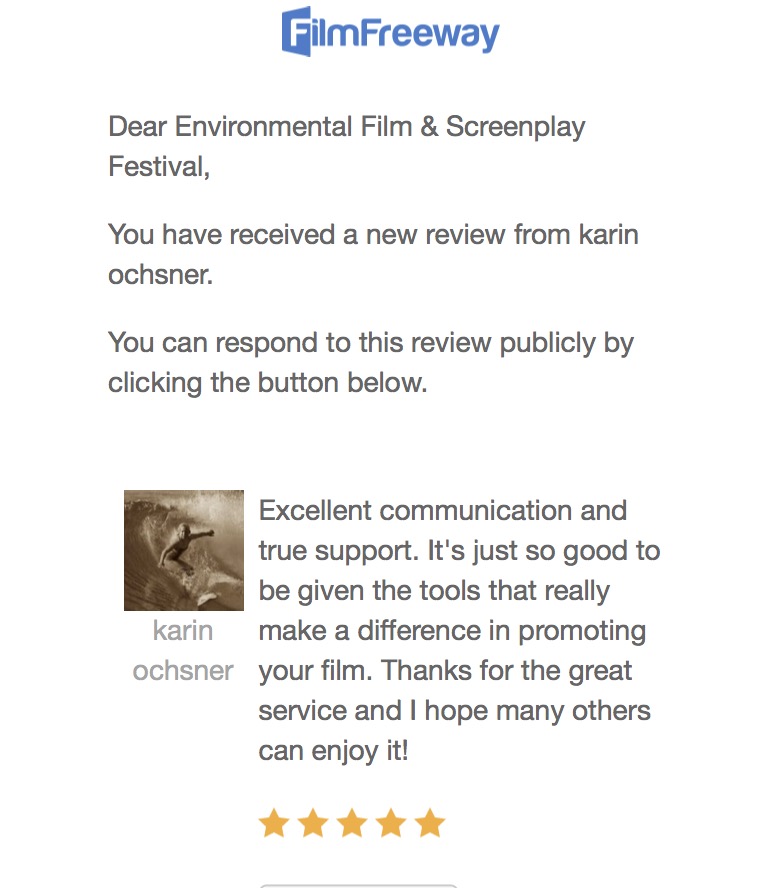Click the FilmFreeway blue F logo icon
This screenshot has height=888, width=780.
[297, 31]
